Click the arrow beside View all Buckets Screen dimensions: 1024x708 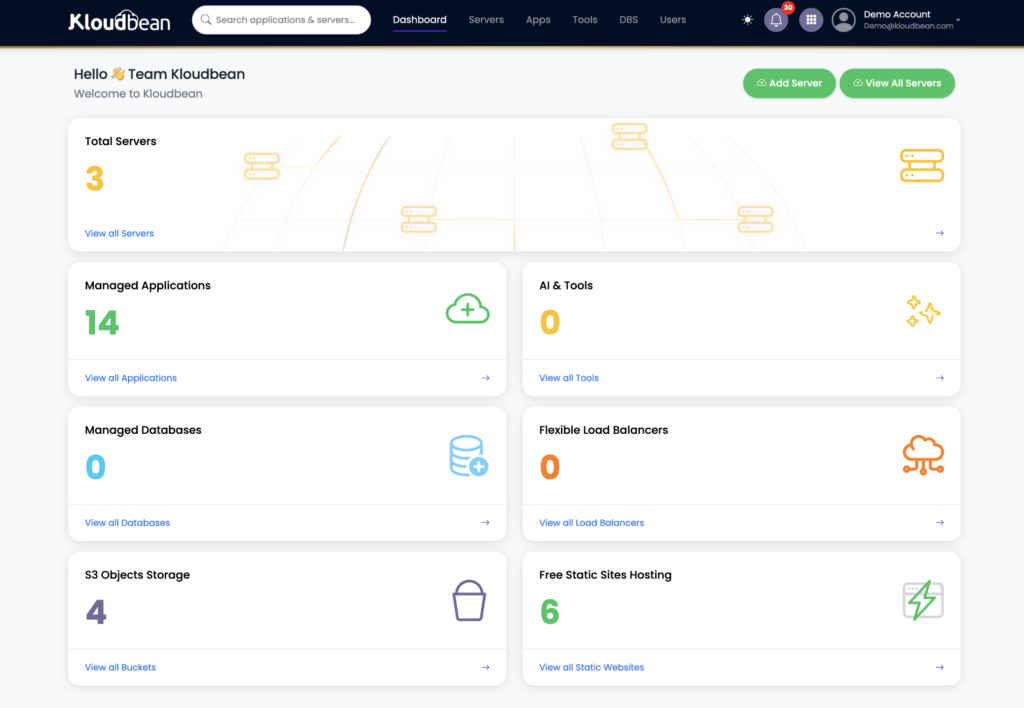coord(485,668)
